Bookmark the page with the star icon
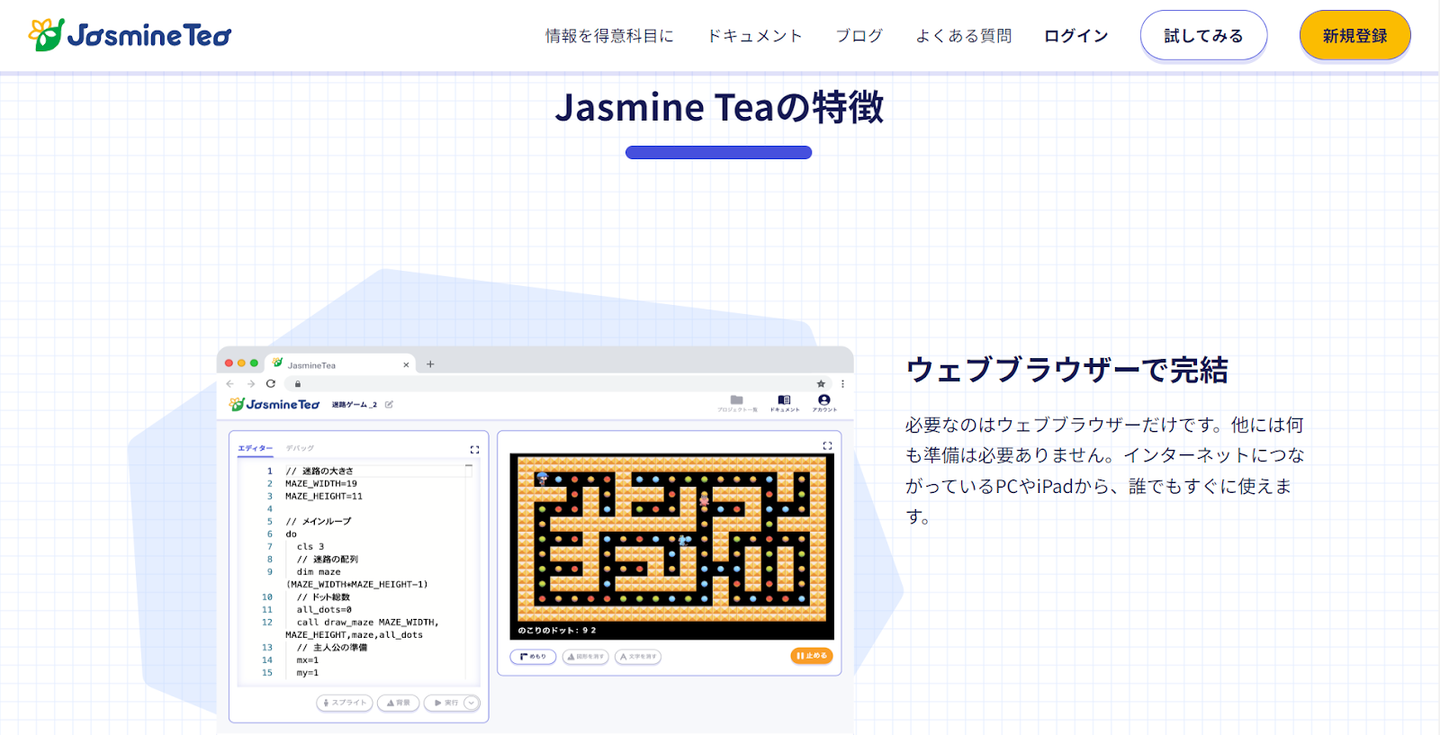The height and width of the screenshot is (735, 1440). 821,383
